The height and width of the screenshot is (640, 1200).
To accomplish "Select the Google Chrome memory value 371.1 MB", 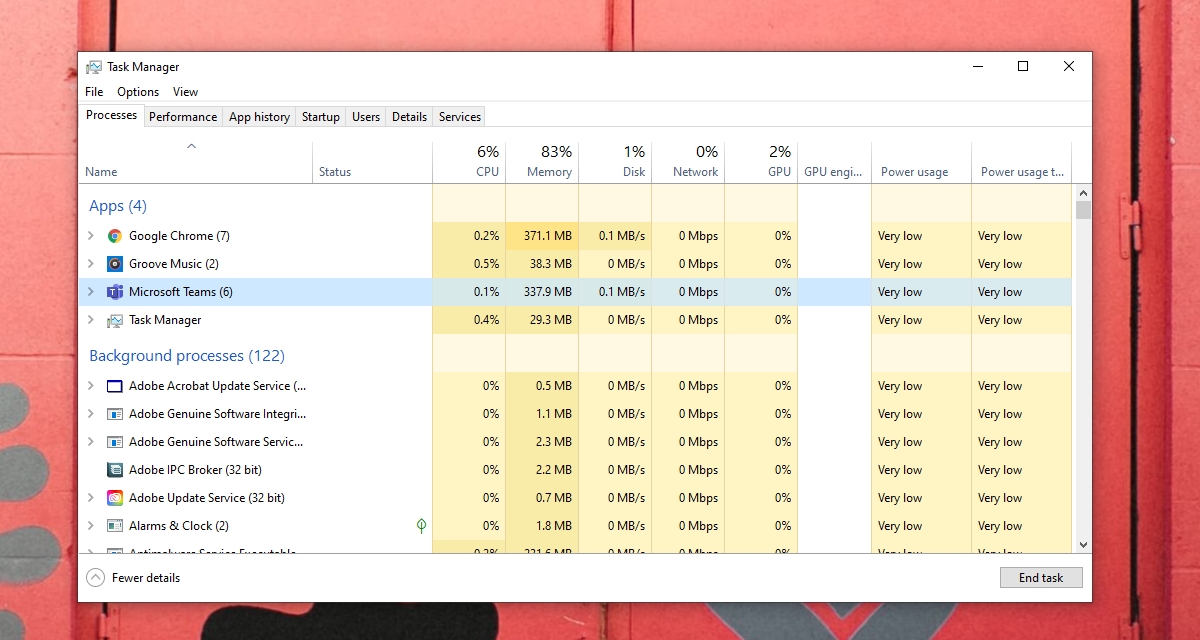I will 548,236.
